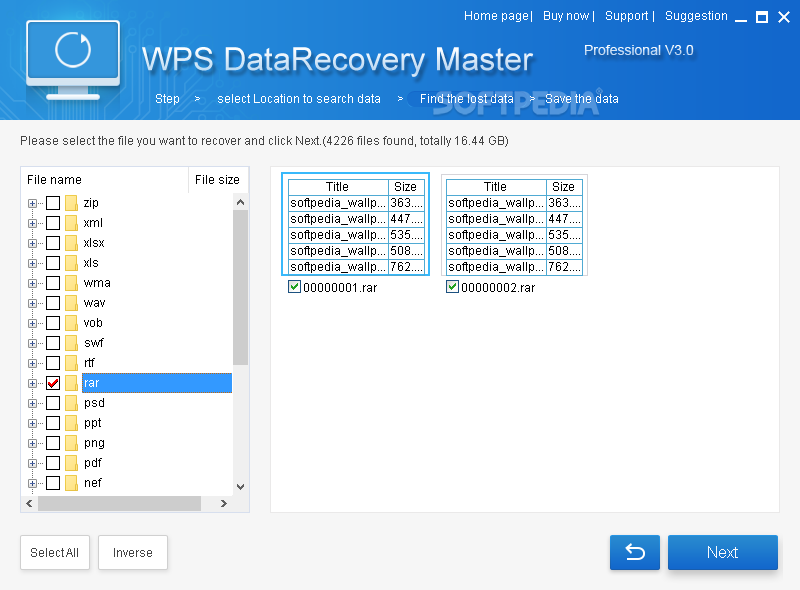Screen dimensions: 800x590
Task: Expand the vob tree node
Action: (x=32, y=324)
